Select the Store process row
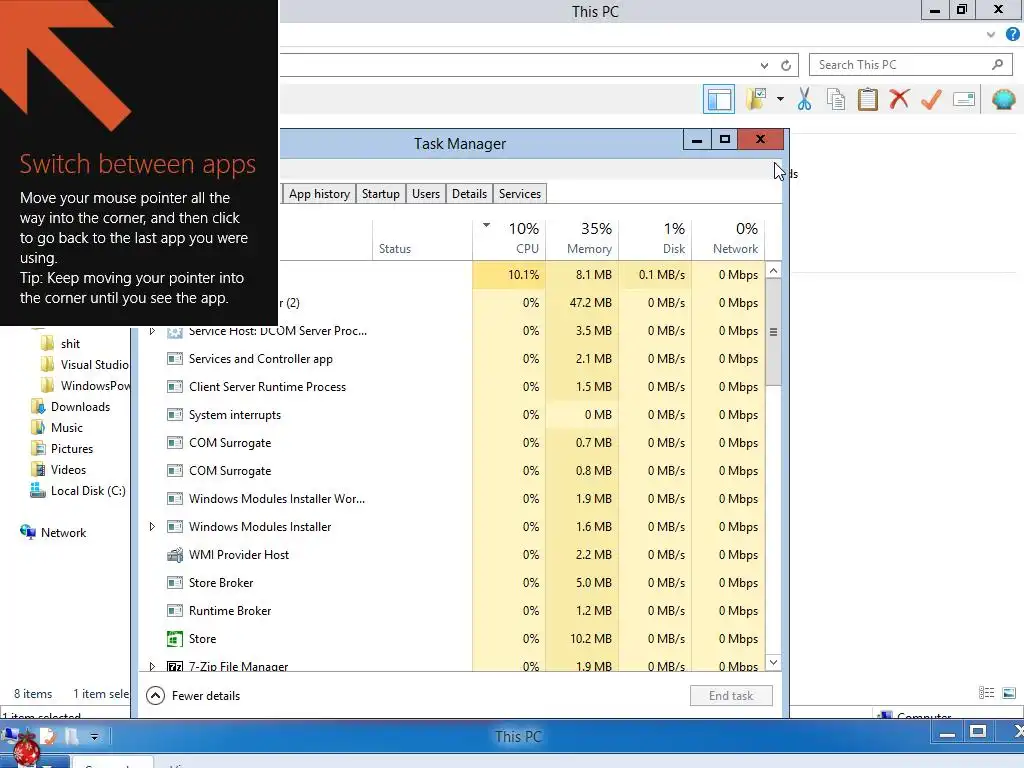The width and height of the screenshot is (1024, 768). (452, 639)
